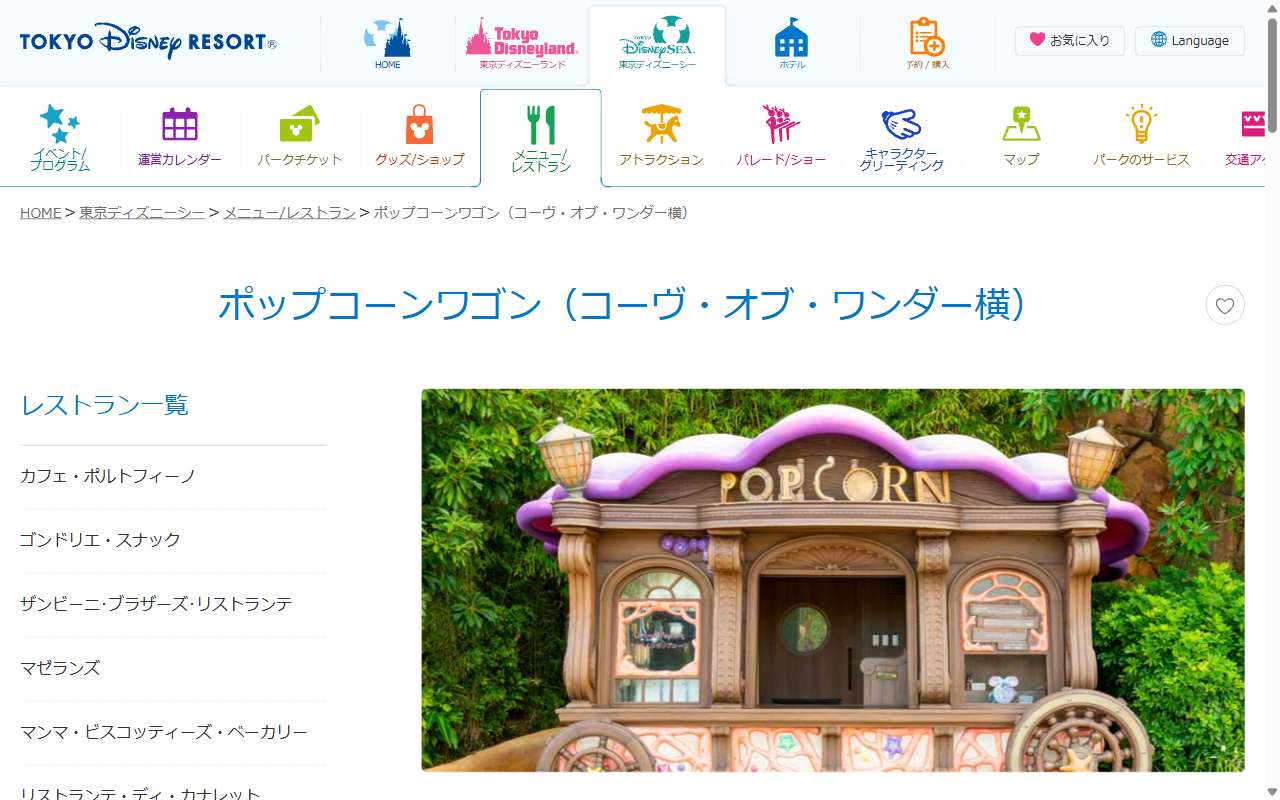Open the パークチケット ticket icon
This screenshot has width=1280, height=800.
(x=300, y=137)
